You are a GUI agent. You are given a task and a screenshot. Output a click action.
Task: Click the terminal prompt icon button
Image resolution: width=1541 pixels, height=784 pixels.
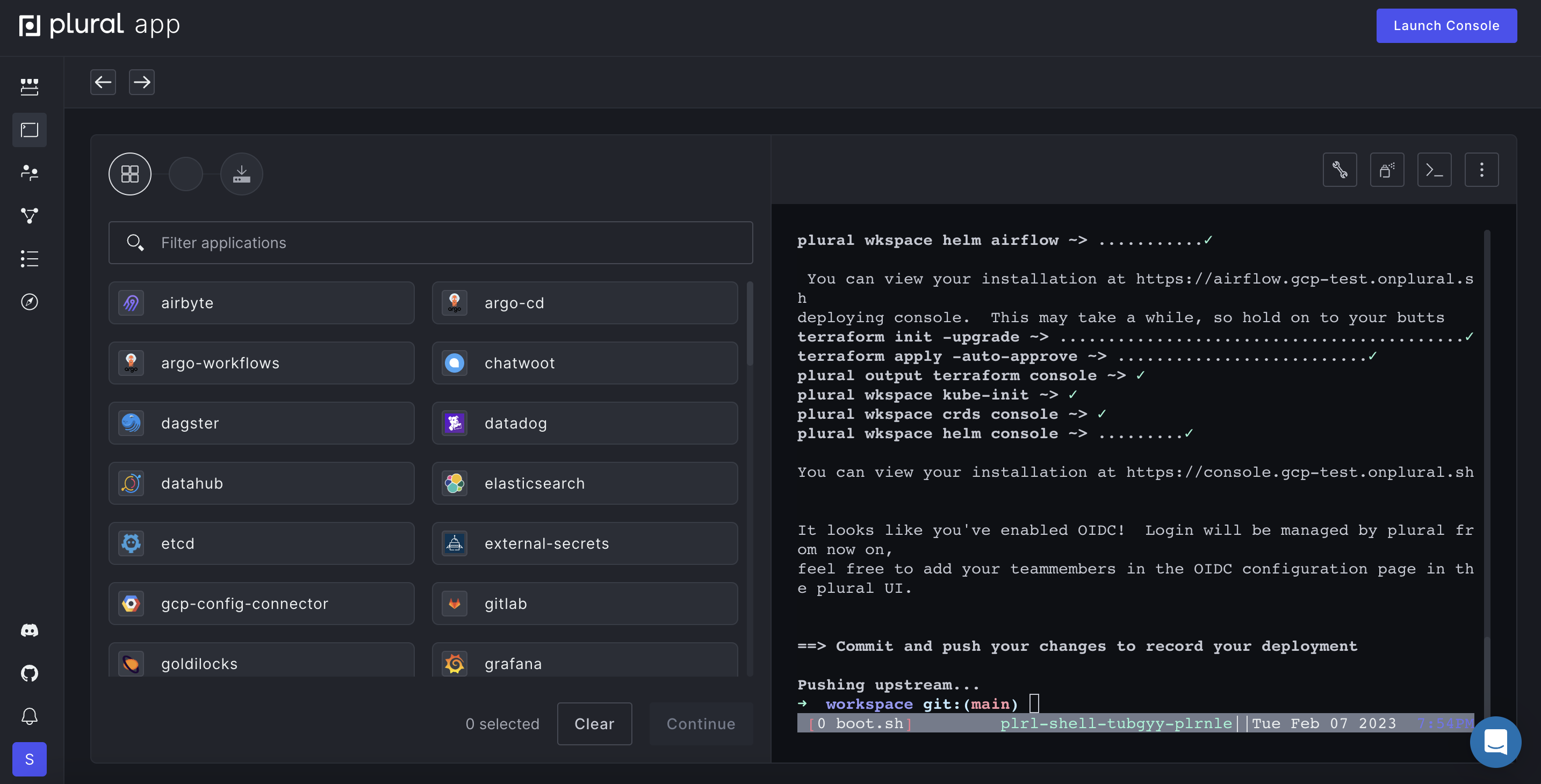point(1434,170)
